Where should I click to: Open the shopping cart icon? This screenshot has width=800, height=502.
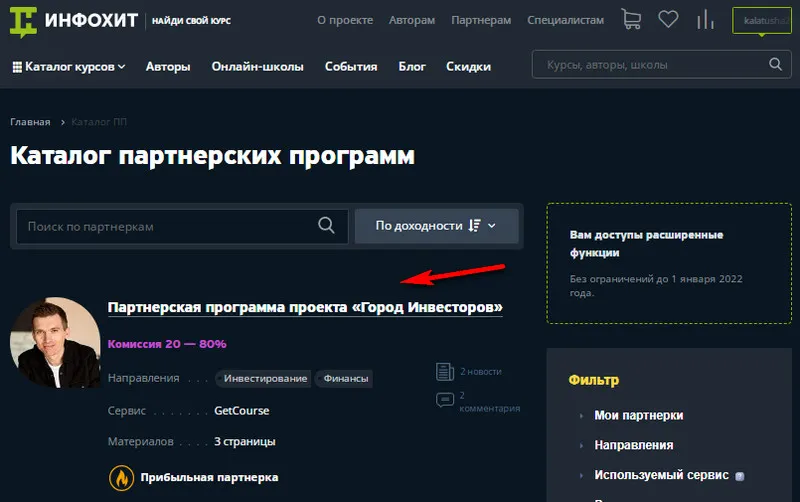click(631, 19)
